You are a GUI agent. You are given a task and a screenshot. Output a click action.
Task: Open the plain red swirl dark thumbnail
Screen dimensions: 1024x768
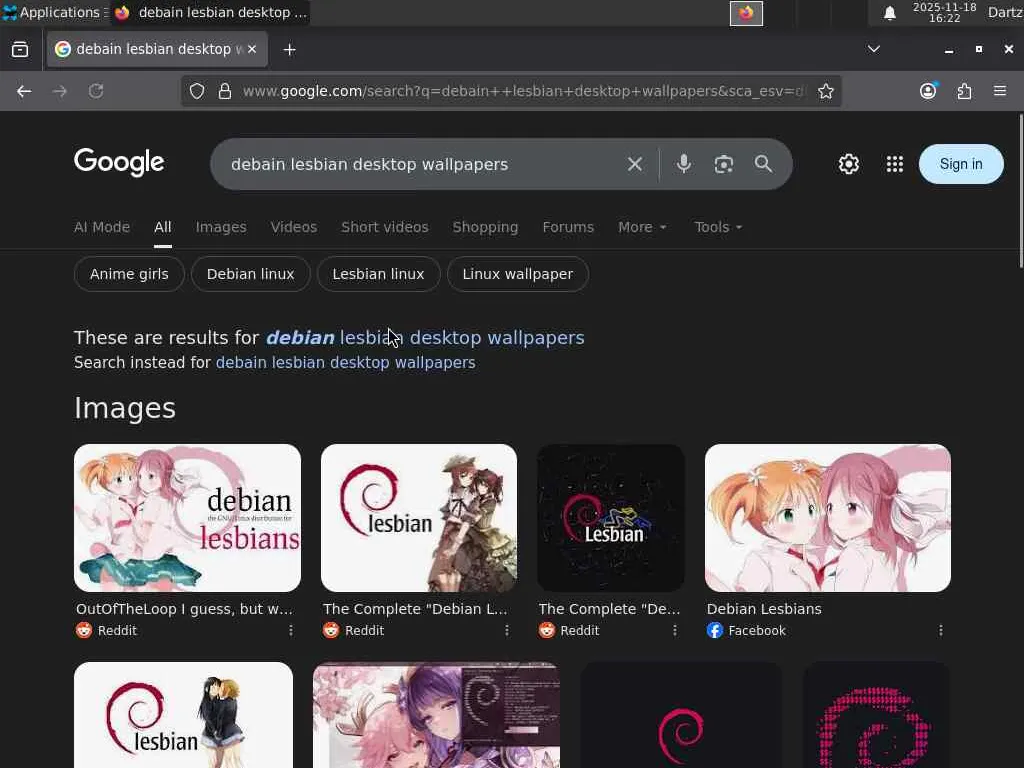681,715
